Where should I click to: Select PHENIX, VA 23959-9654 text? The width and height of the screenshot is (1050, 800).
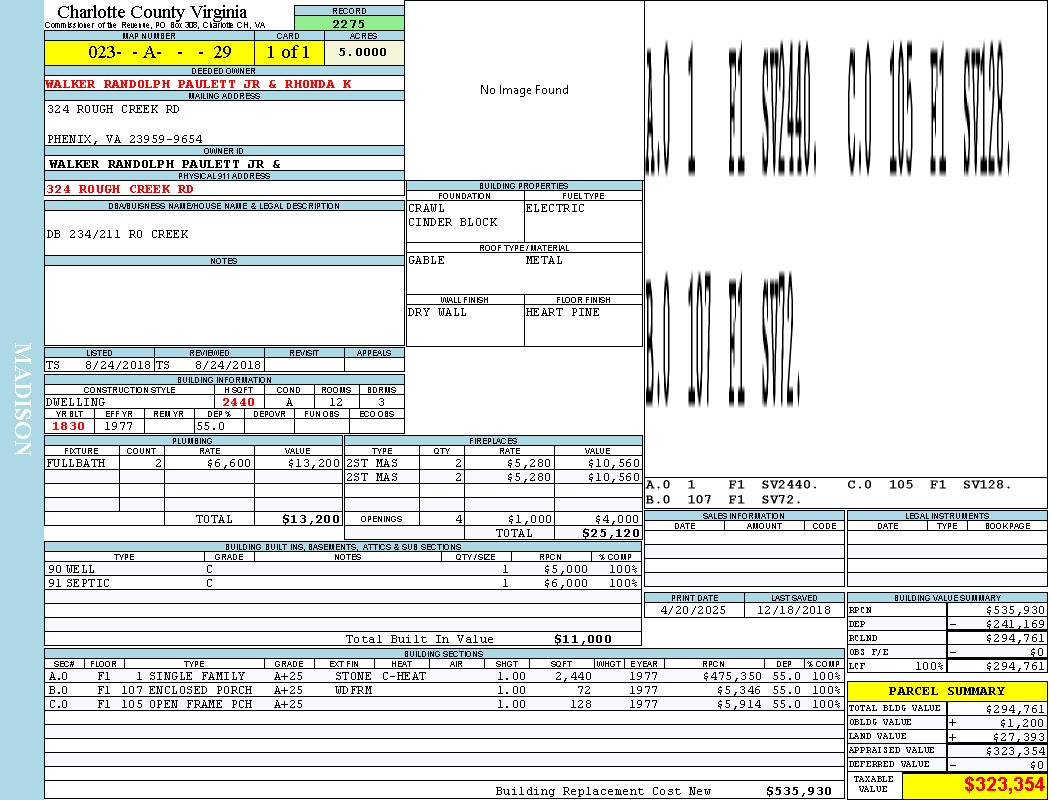point(125,139)
